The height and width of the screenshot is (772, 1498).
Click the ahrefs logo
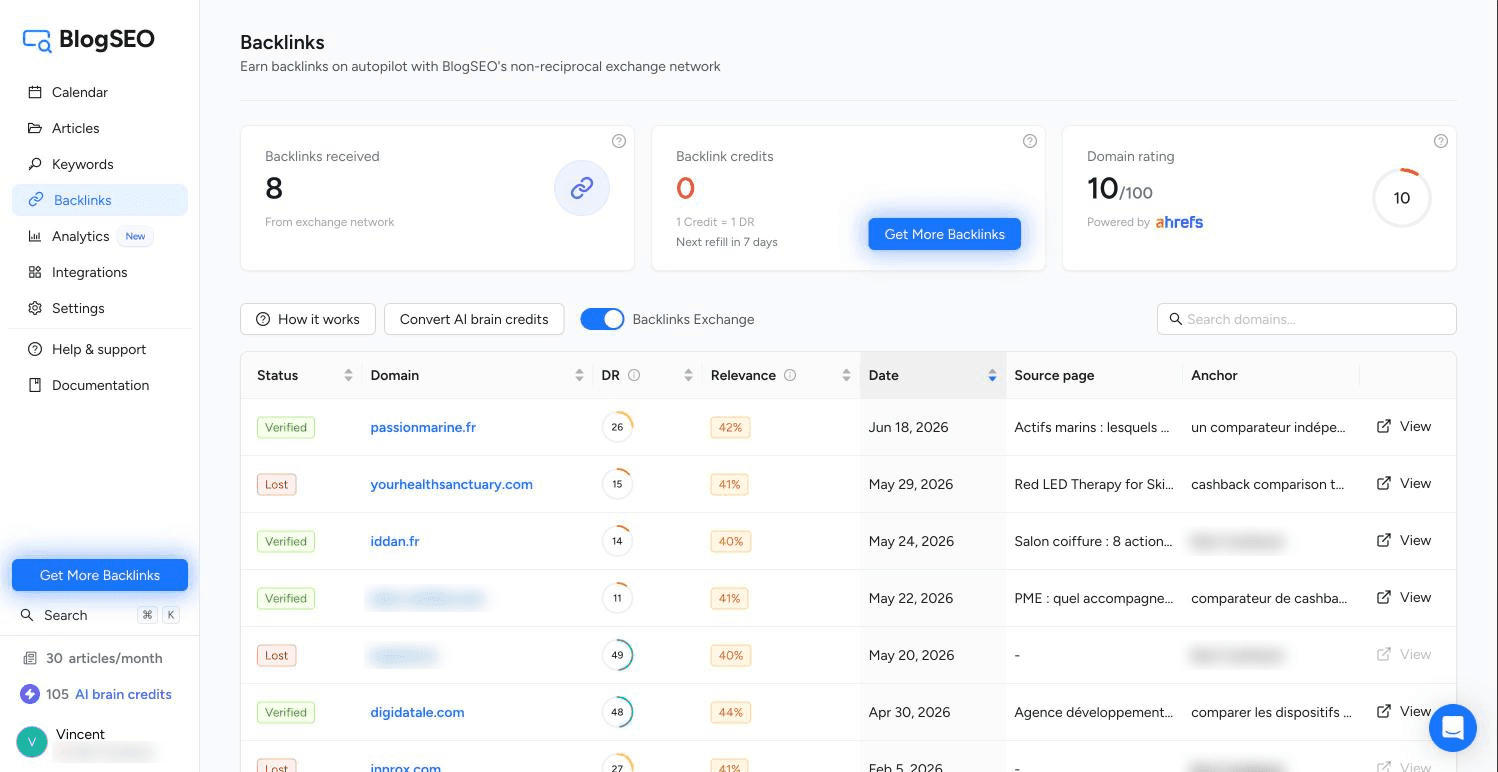1179,222
